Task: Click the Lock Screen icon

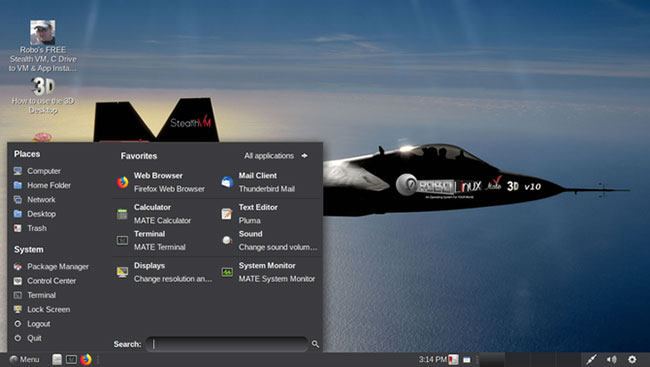Action: pos(18,309)
